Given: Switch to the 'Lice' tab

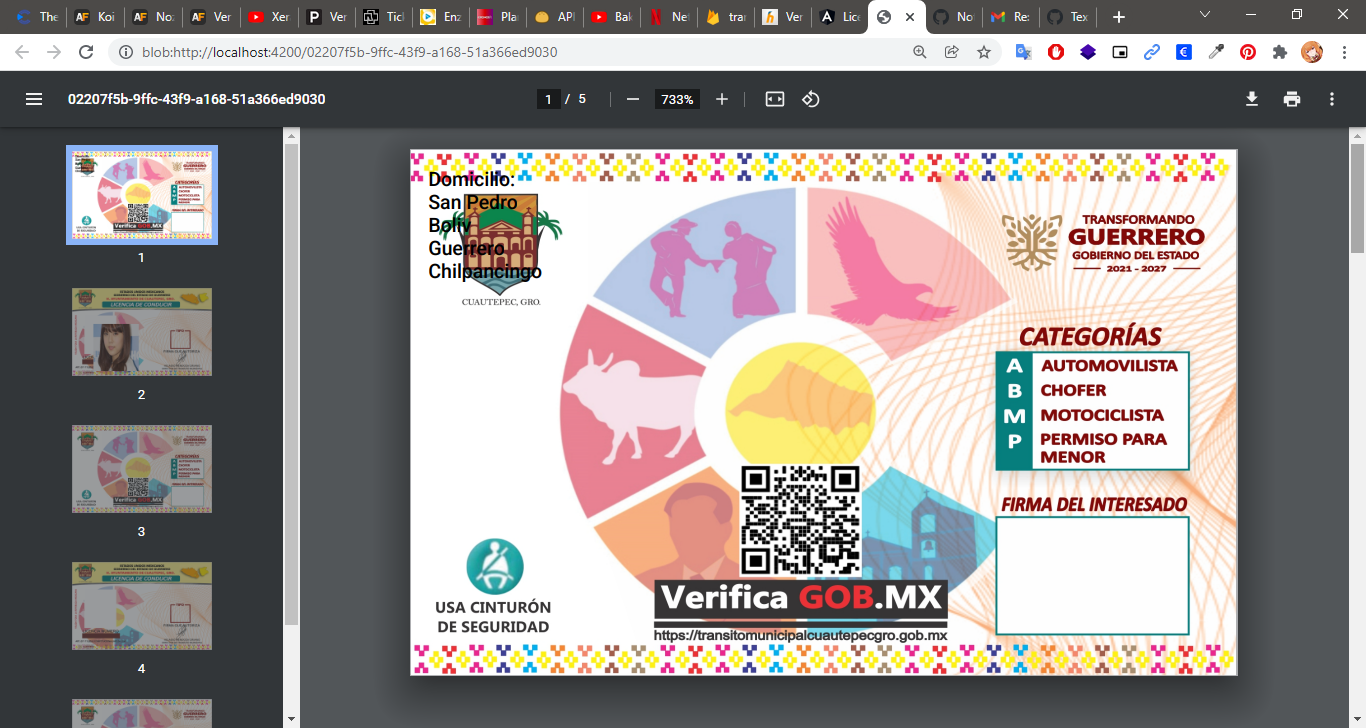Looking at the screenshot, I should click(840, 17).
